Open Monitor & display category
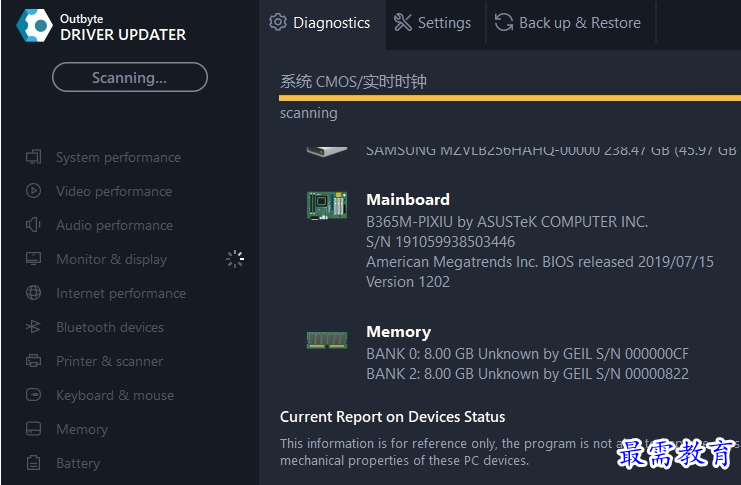The width and height of the screenshot is (741, 485). [112, 259]
